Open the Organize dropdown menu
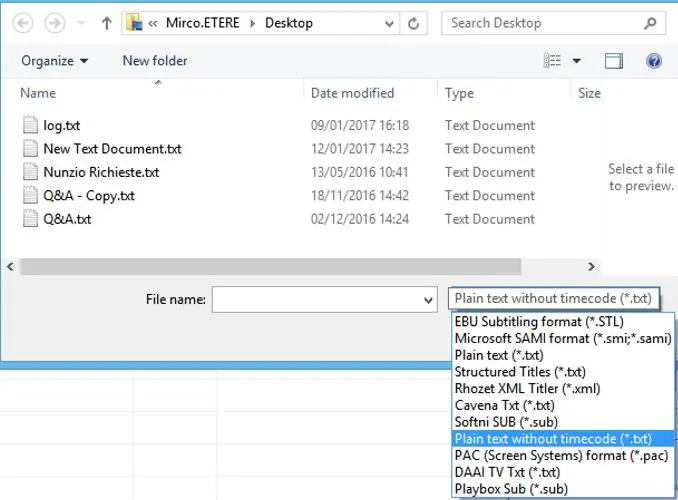Screen dimensions: 678x500 [55, 61]
